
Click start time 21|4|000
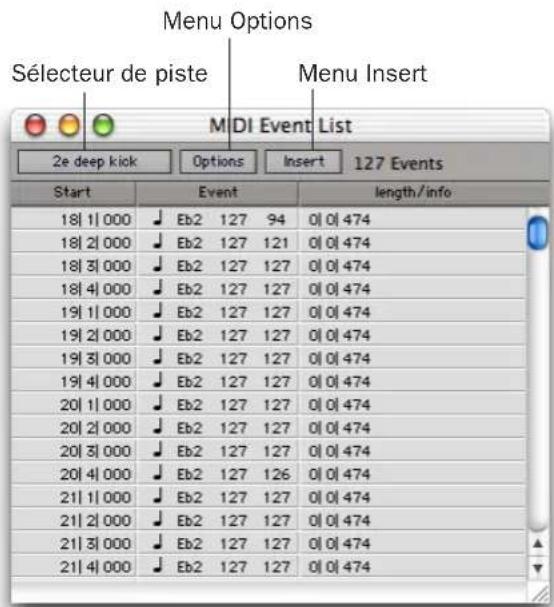click(96, 567)
